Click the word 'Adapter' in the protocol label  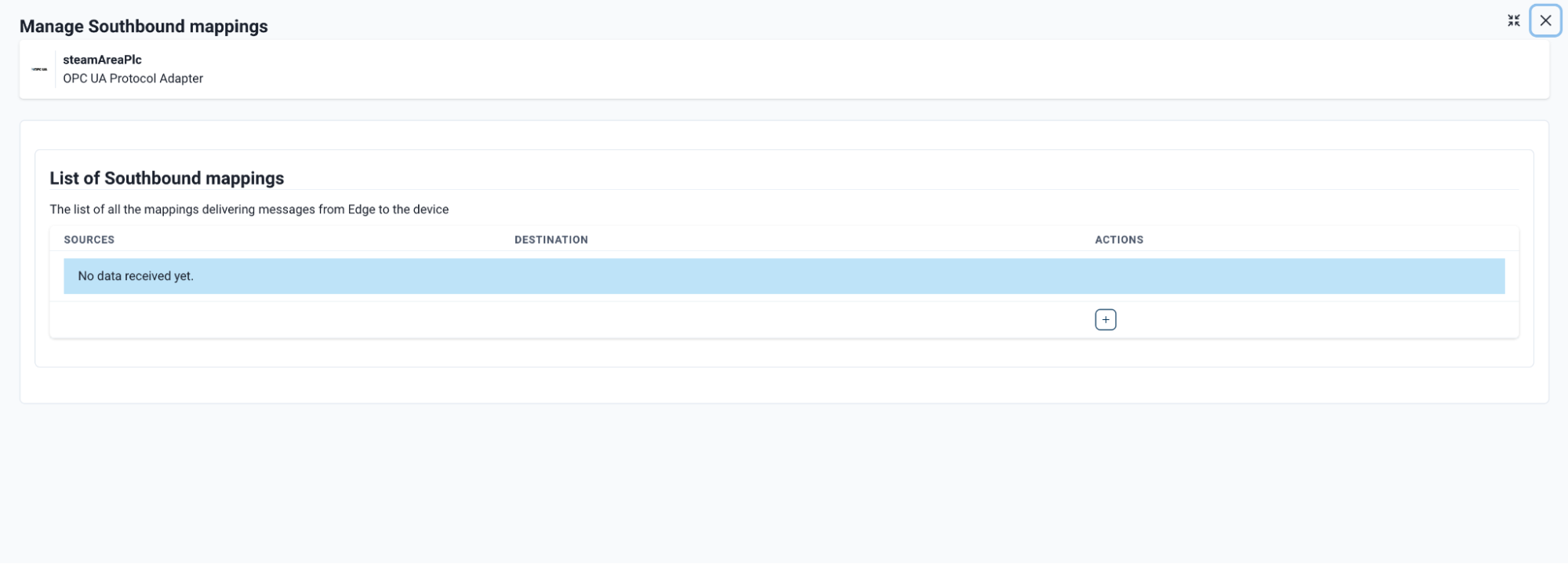pyautogui.click(x=180, y=78)
